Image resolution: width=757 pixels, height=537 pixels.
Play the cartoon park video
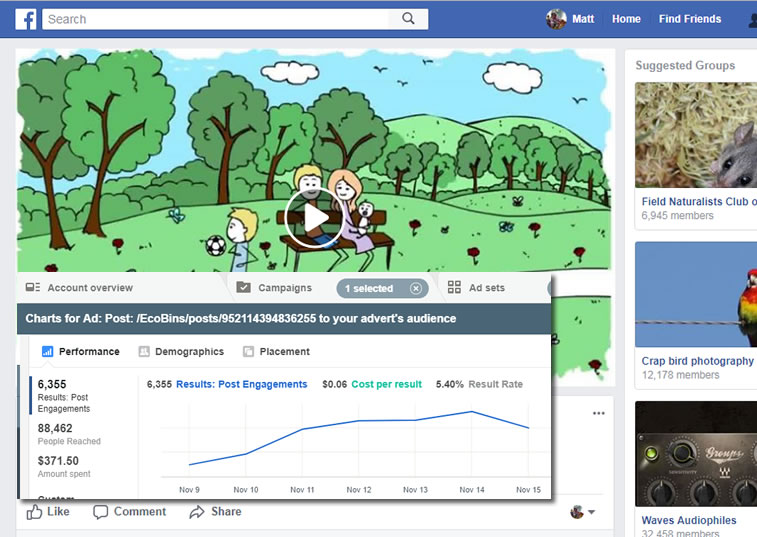coord(314,218)
